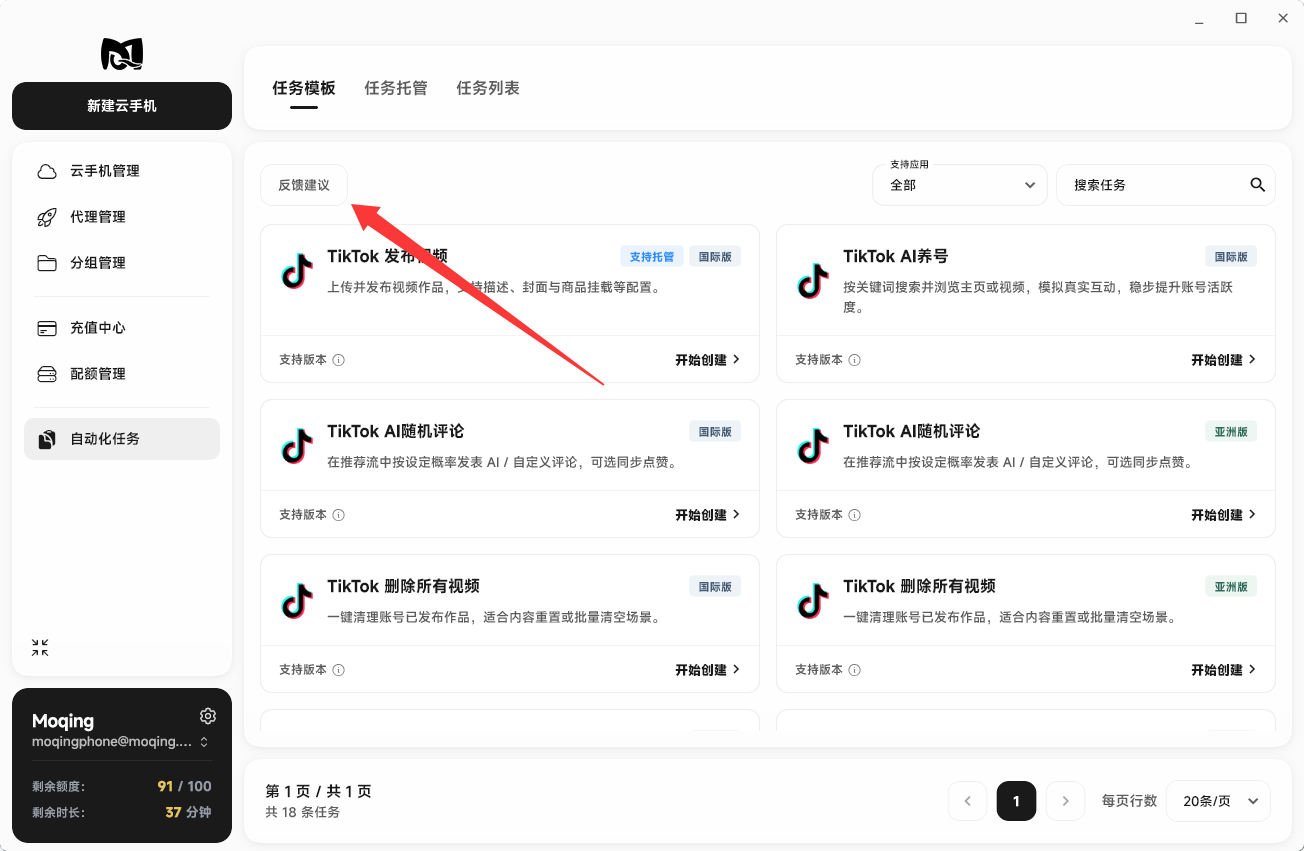Open 分组管理 in sidebar
This screenshot has width=1304, height=851.
coord(122,263)
